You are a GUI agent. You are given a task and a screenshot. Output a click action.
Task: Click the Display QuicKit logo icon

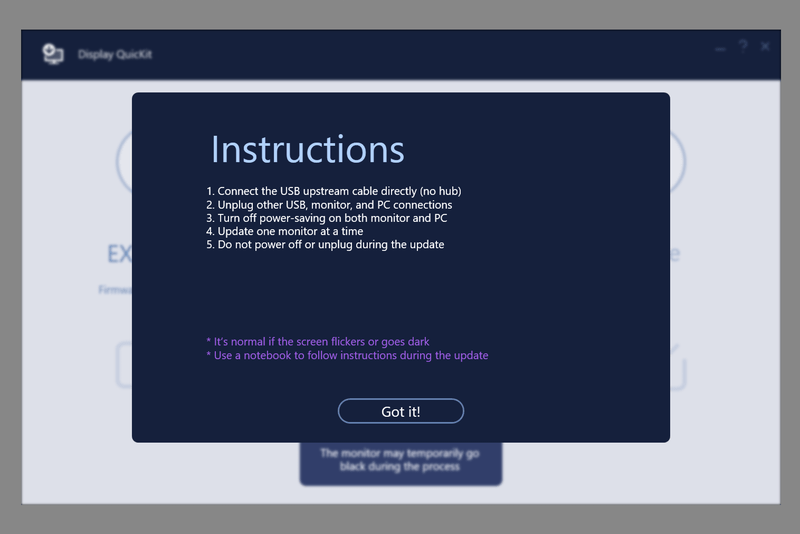[x=53, y=54]
